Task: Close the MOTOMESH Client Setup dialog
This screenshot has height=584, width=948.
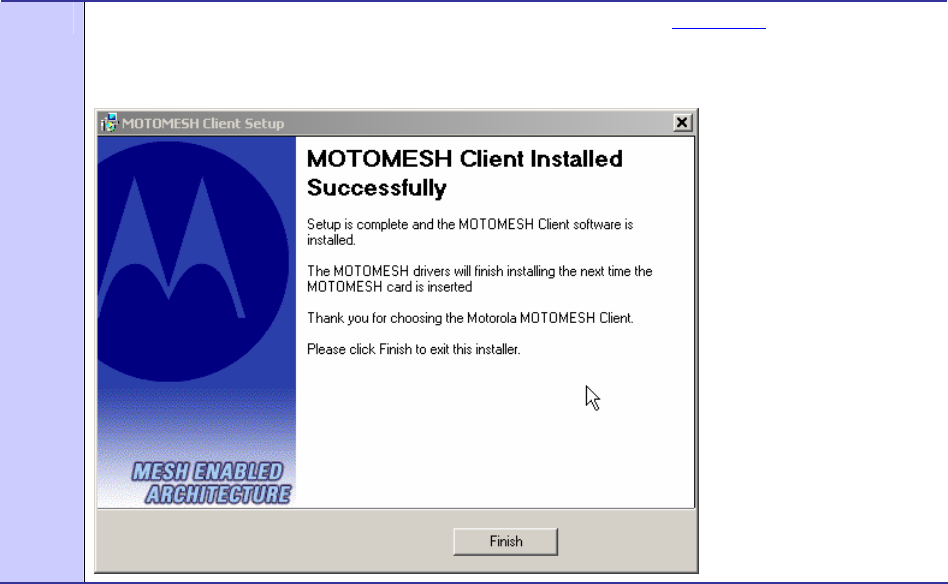Action: [682, 123]
